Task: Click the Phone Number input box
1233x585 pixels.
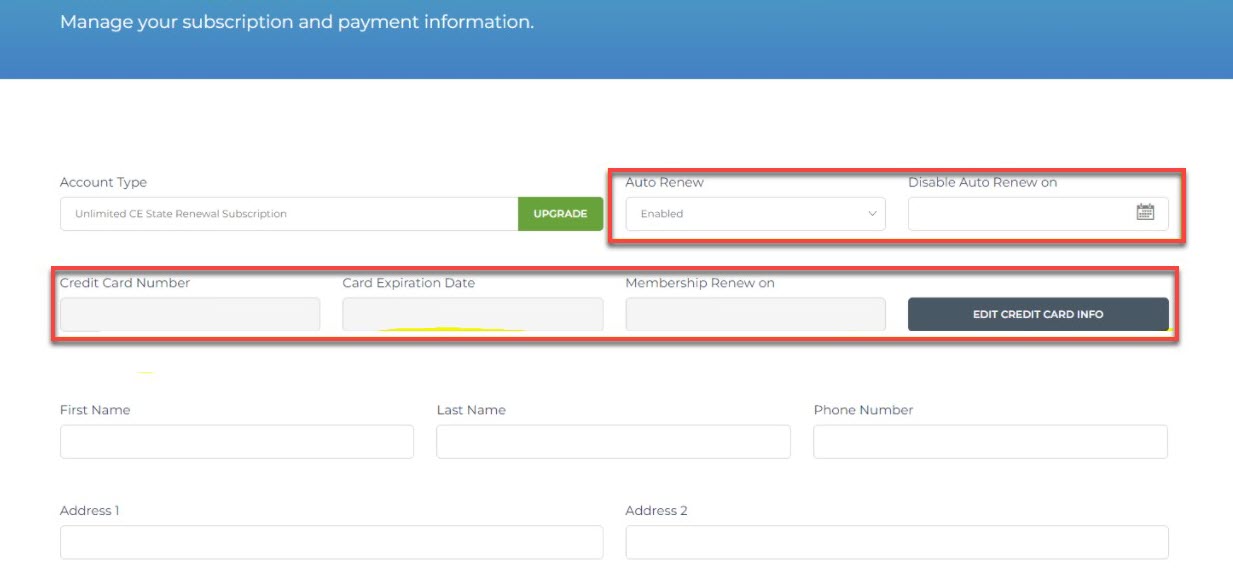Action: coord(990,440)
